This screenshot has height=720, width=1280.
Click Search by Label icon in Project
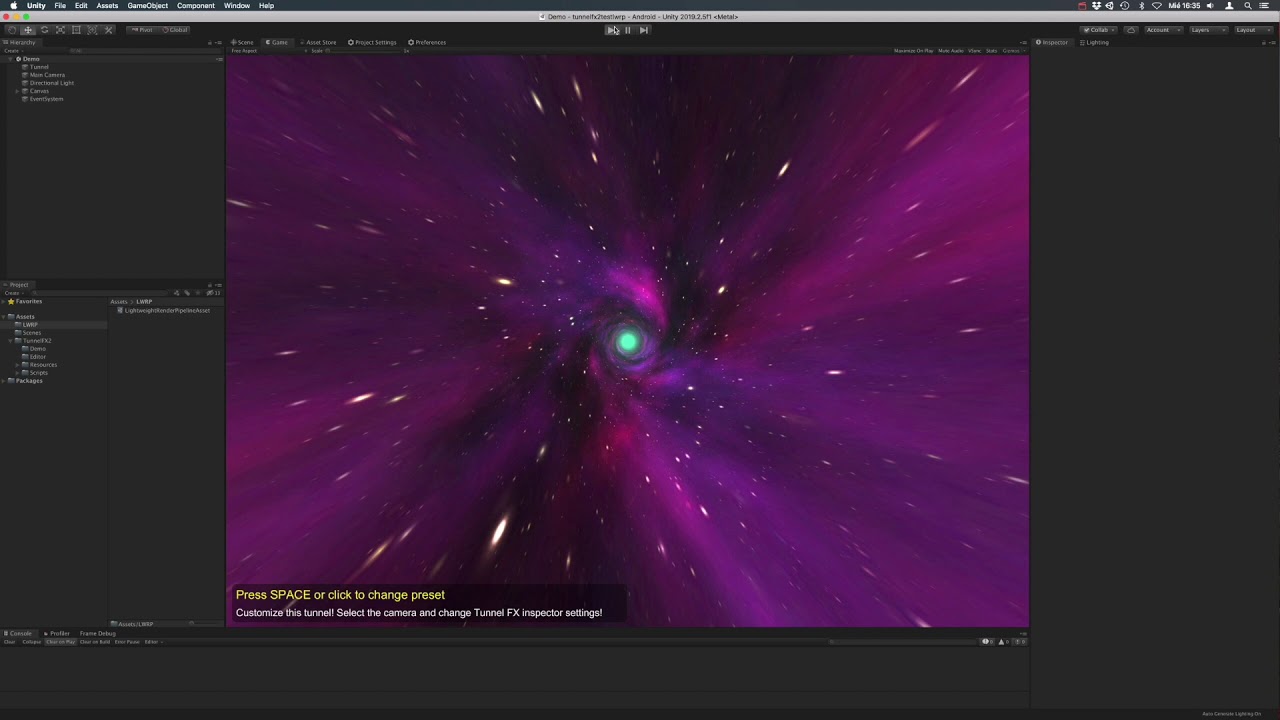pos(187,293)
